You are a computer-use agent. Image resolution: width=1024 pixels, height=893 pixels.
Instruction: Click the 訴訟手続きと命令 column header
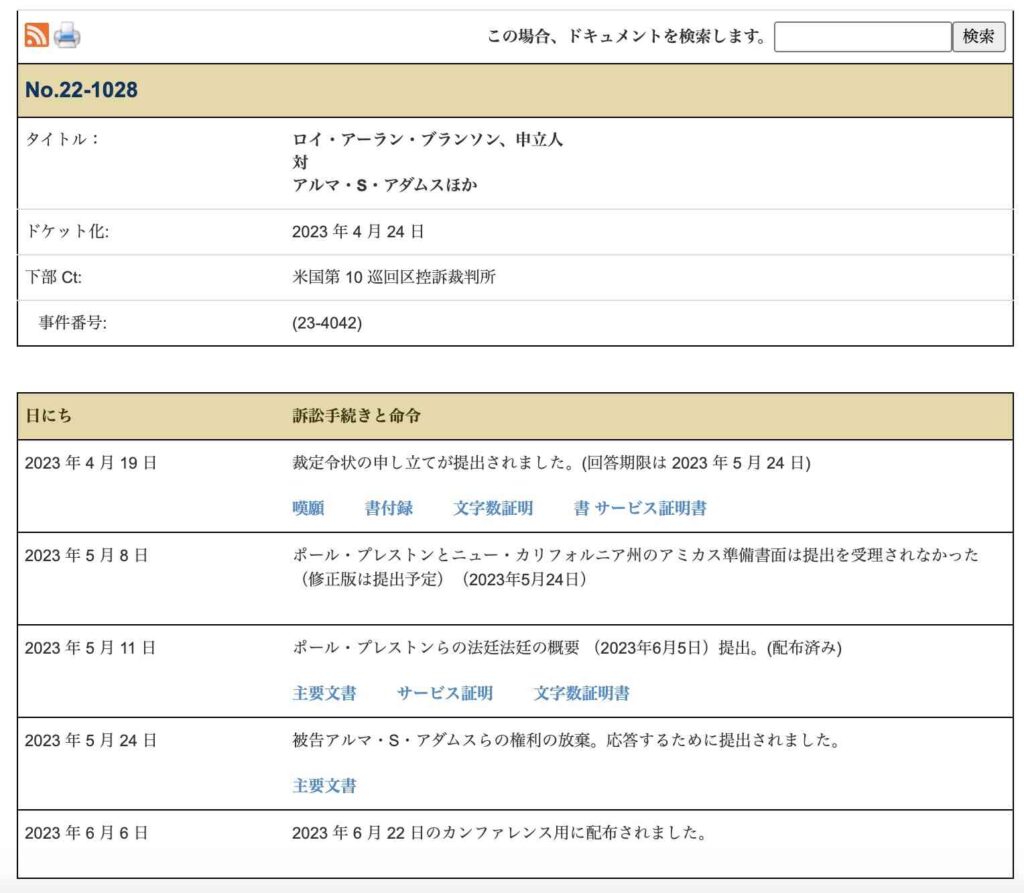[363, 416]
